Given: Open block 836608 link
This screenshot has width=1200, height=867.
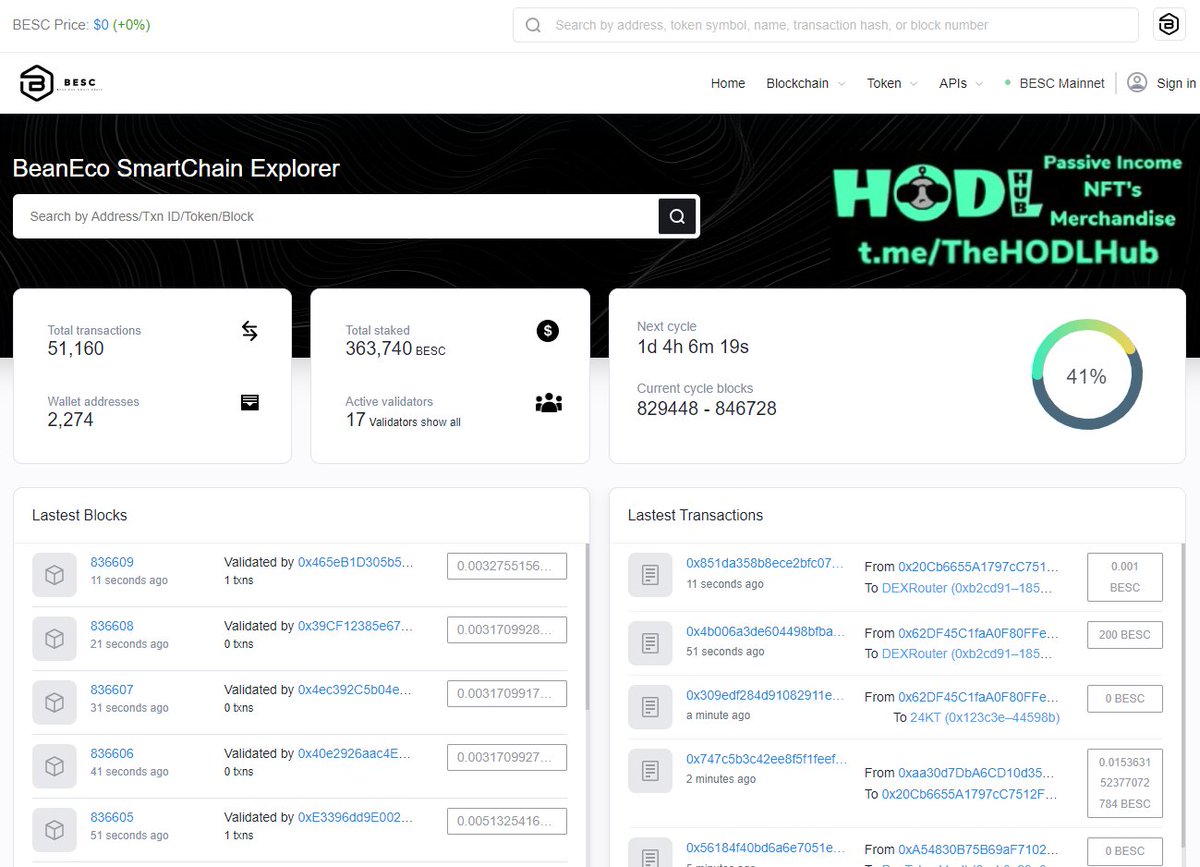Looking at the screenshot, I should (x=112, y=626).
